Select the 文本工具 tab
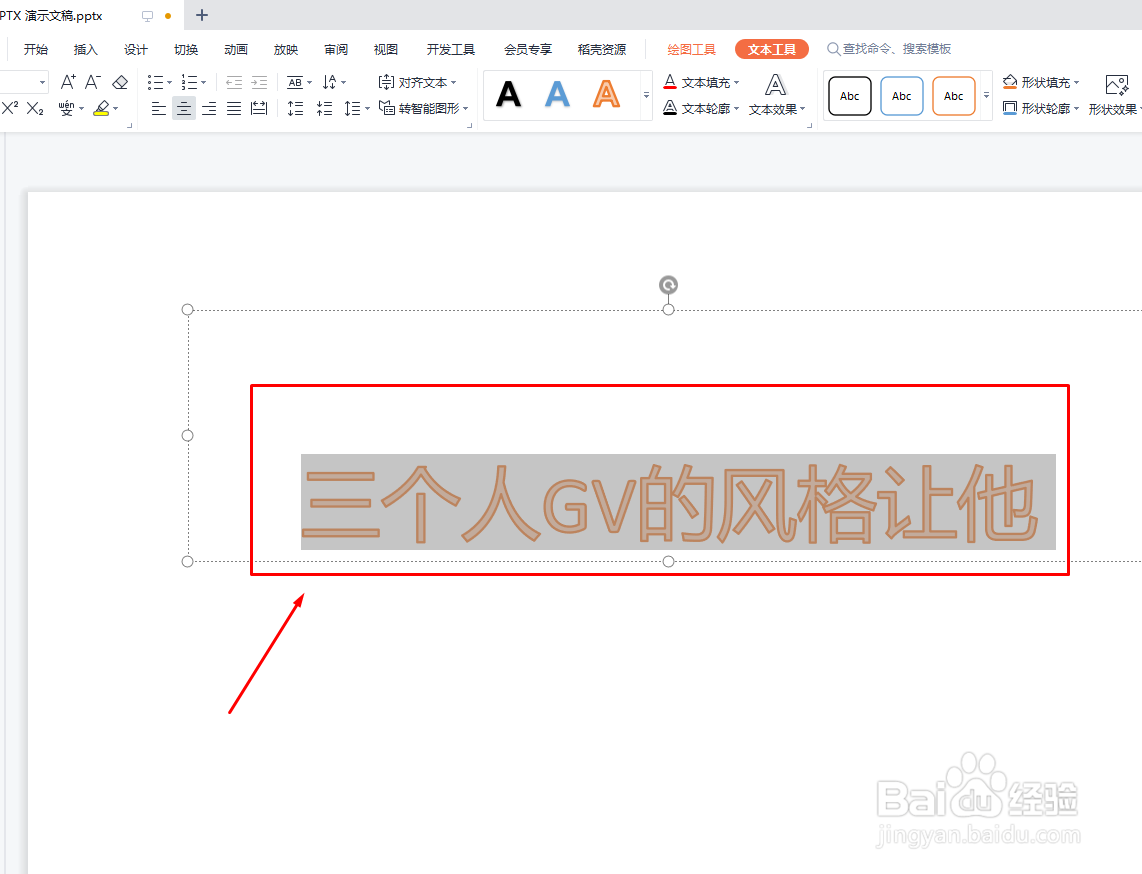Image resolution: width=1142 pixels, height=874 pixels. (x=772, y=50)
